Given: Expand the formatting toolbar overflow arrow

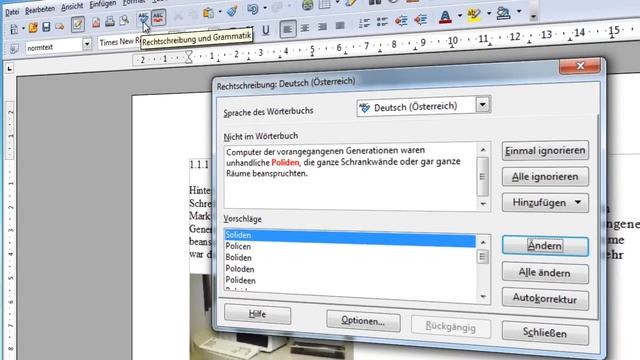Looking at the screenshot, I should point(533,17).
